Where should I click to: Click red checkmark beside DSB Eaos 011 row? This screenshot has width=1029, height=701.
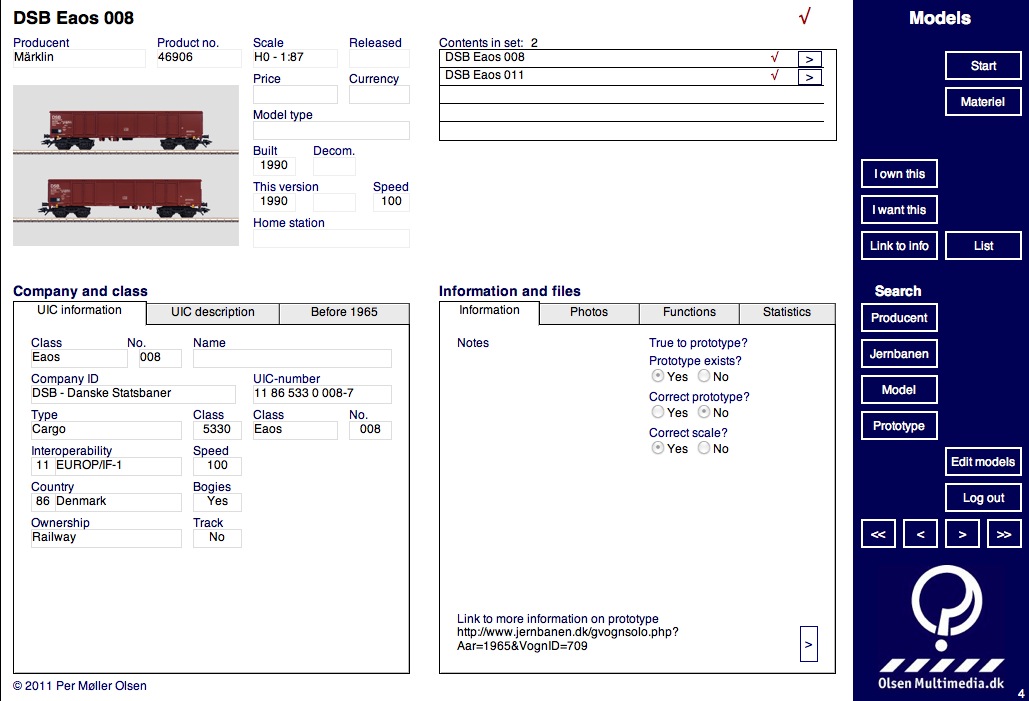tap(774, 75)
